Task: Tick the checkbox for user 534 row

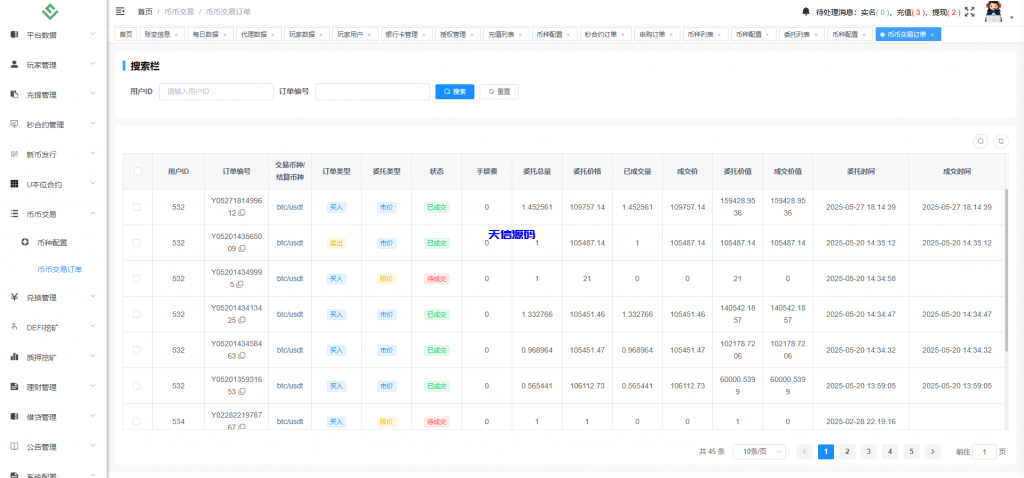Action: click(x=137, y=421)
